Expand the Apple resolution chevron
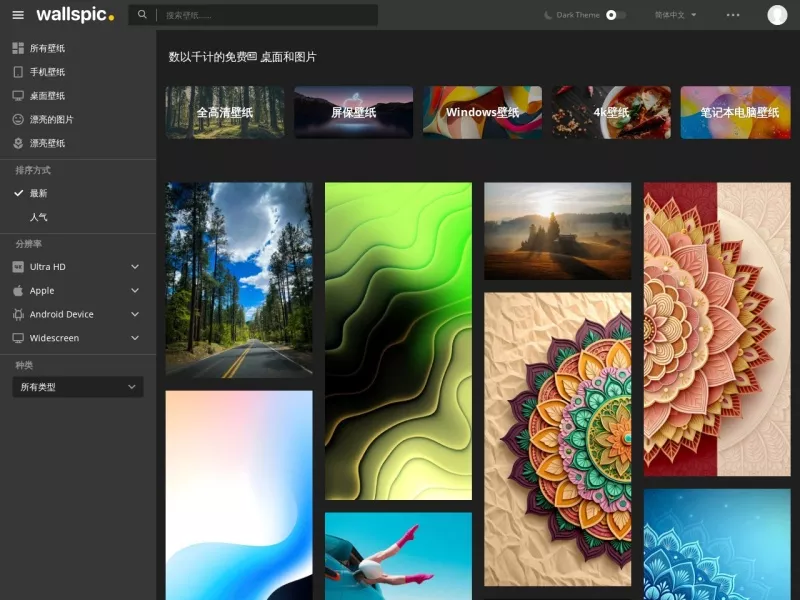 point(135,290)
